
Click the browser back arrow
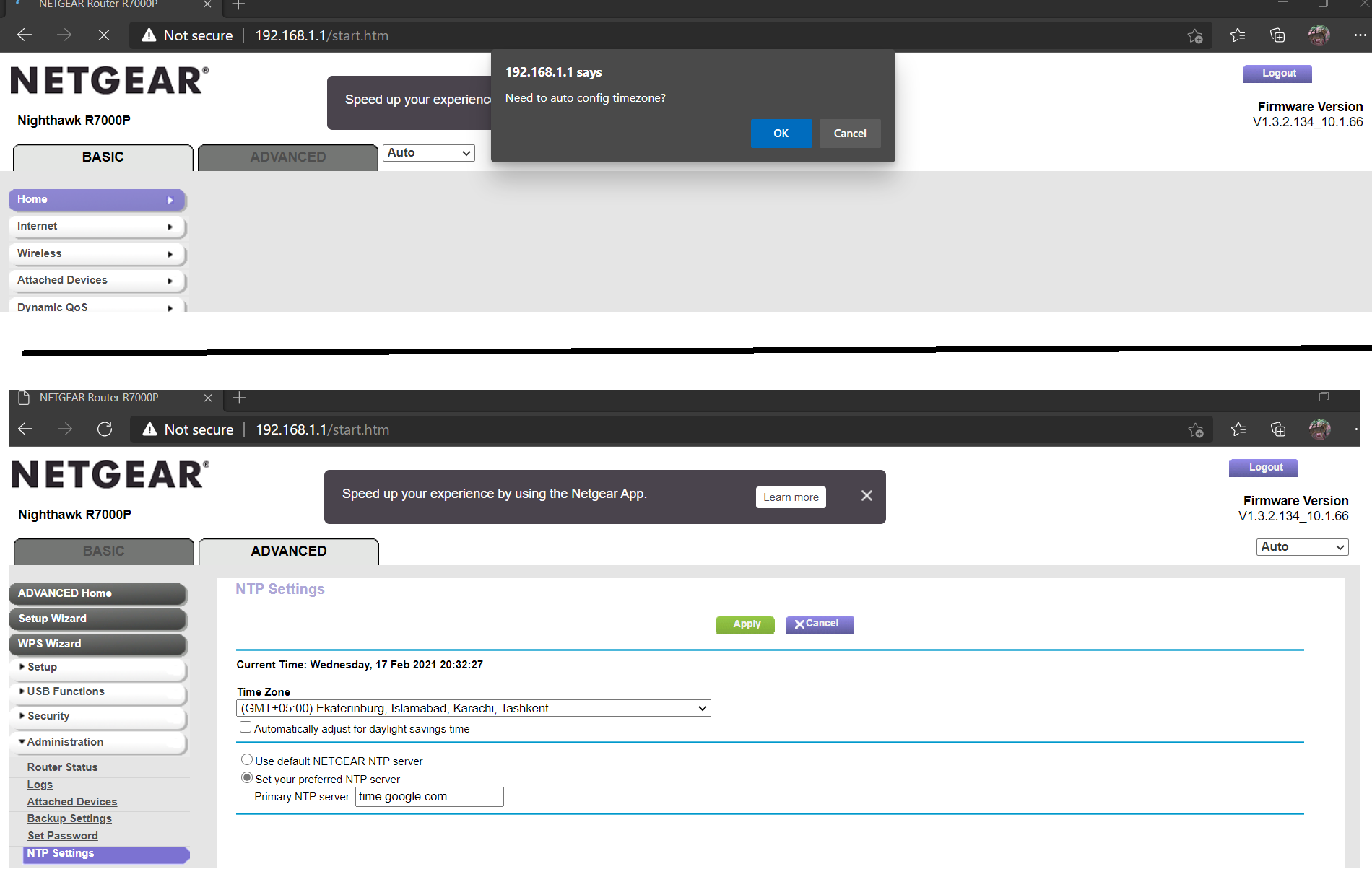[25, 429]
